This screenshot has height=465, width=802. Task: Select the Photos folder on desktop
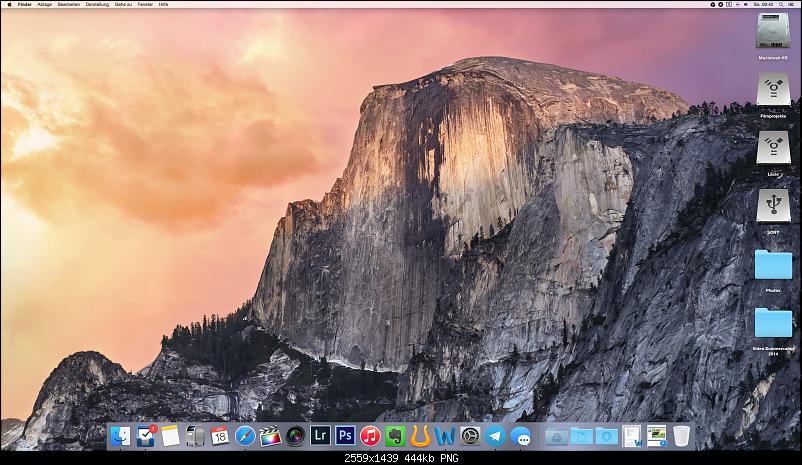click(x=773, y=265)
